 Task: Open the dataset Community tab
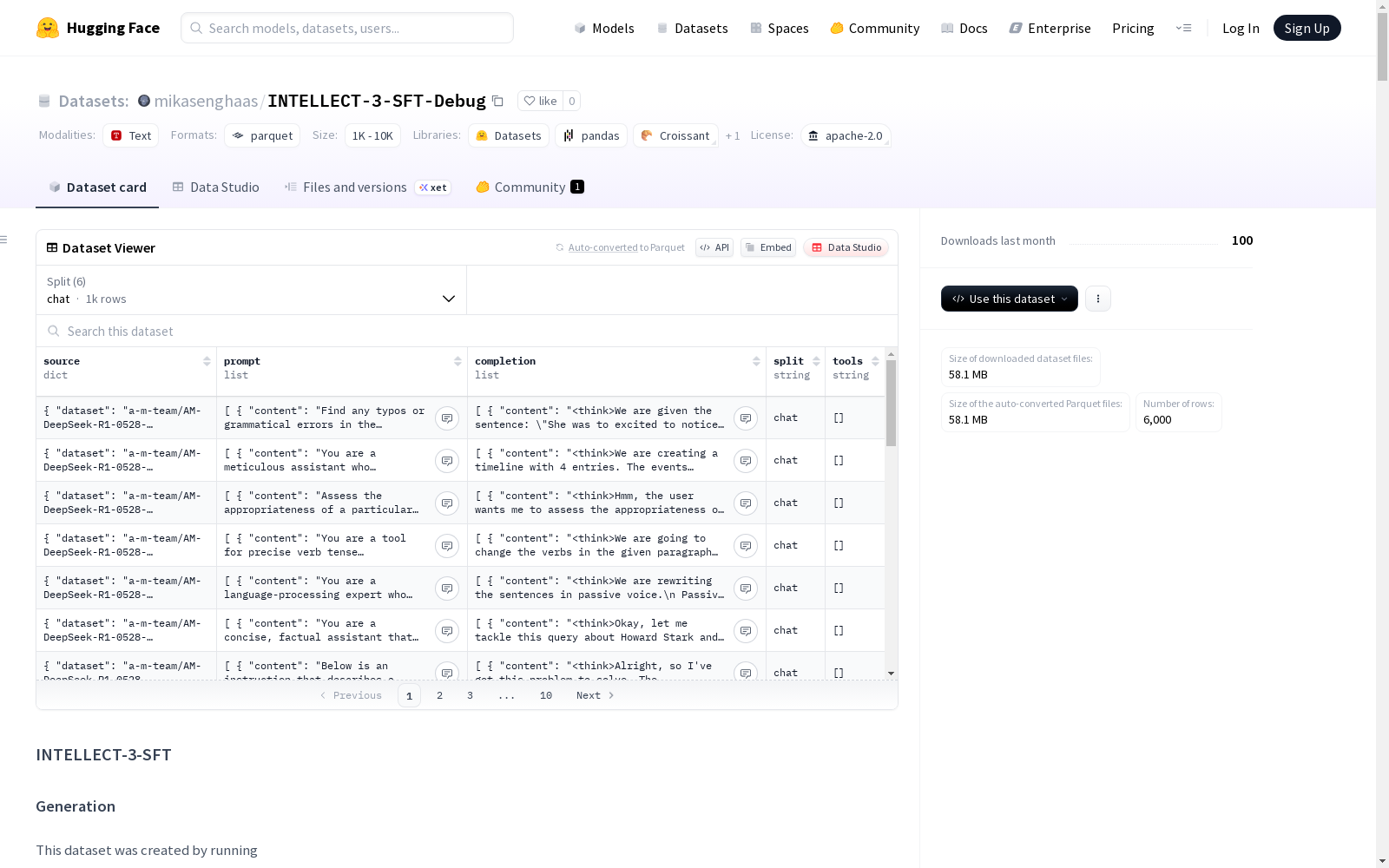coord(530,187)
